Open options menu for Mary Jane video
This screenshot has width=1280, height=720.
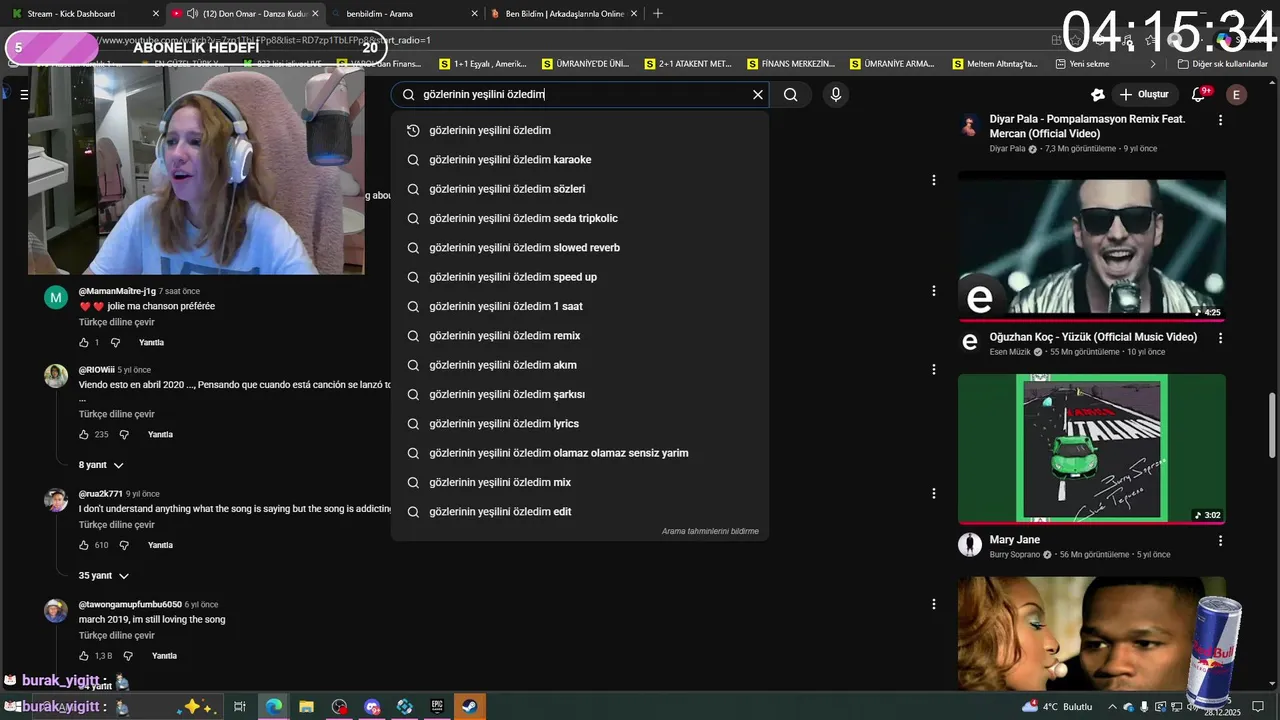pos(1220,541)
